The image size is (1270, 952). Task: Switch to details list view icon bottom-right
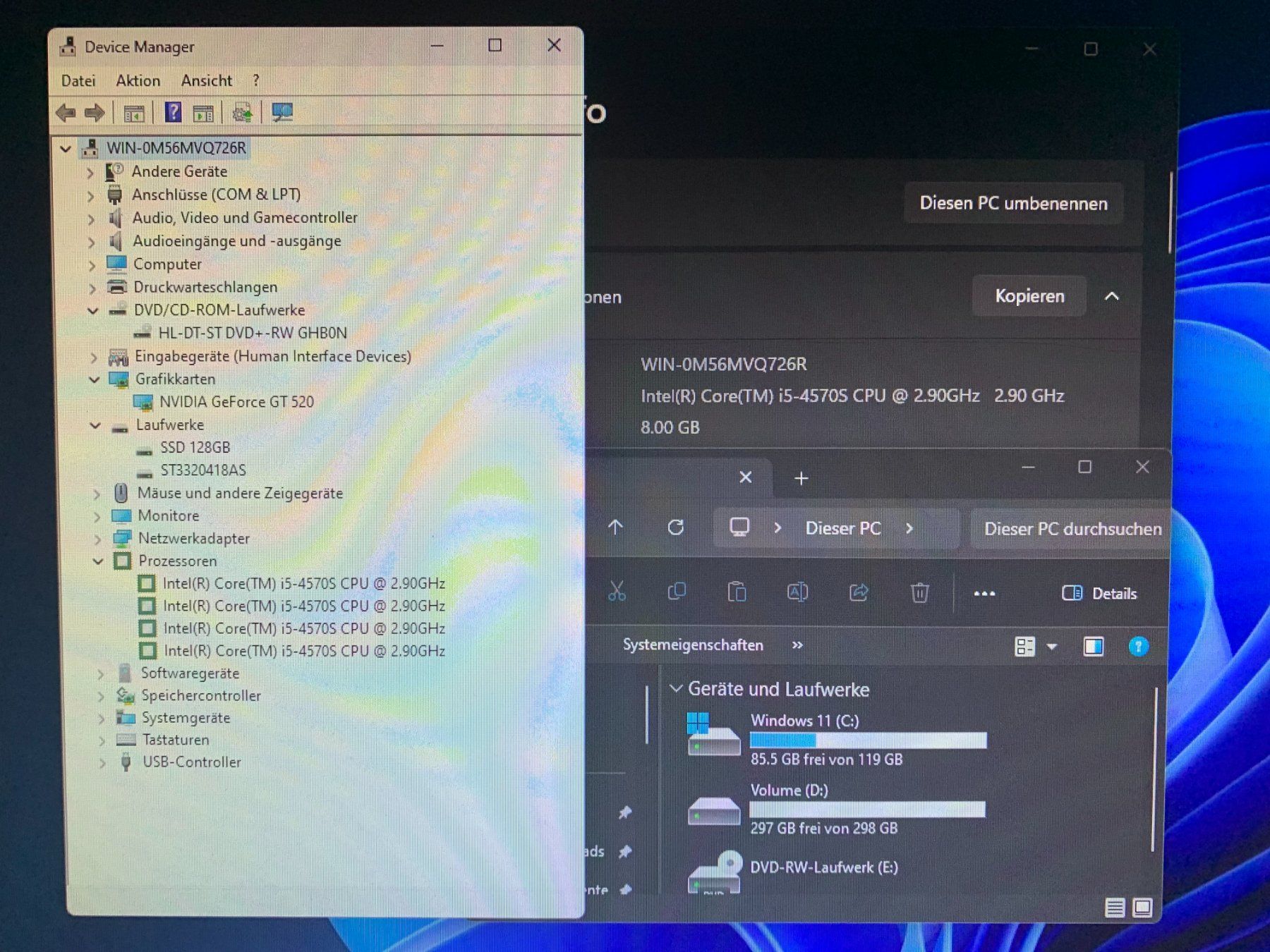click(x=1115, y=908)
